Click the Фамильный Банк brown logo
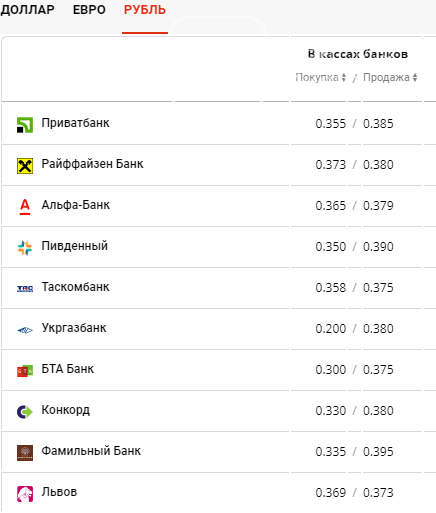 tap(25, 453)
